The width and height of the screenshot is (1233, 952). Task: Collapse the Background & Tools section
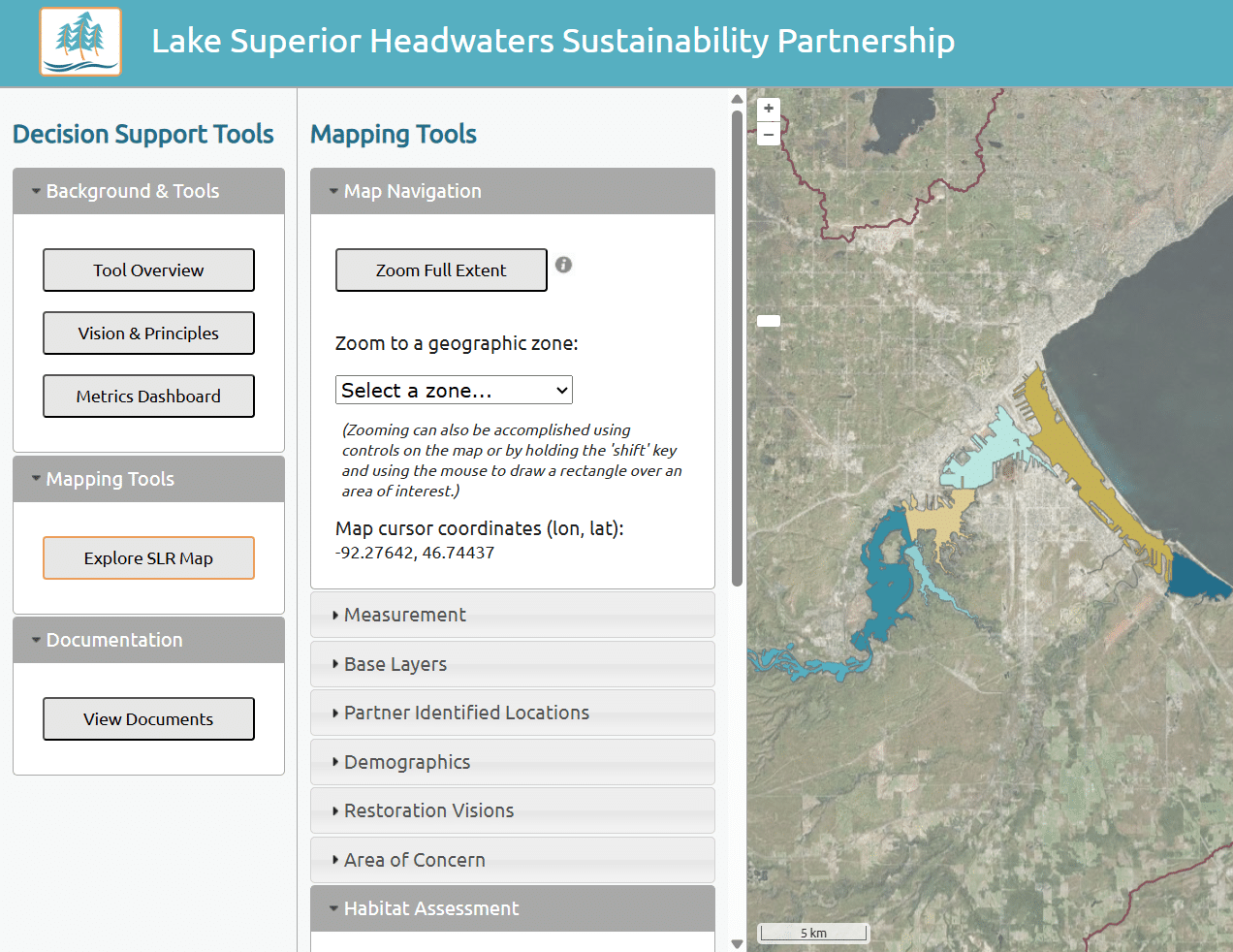coord(148,191)
